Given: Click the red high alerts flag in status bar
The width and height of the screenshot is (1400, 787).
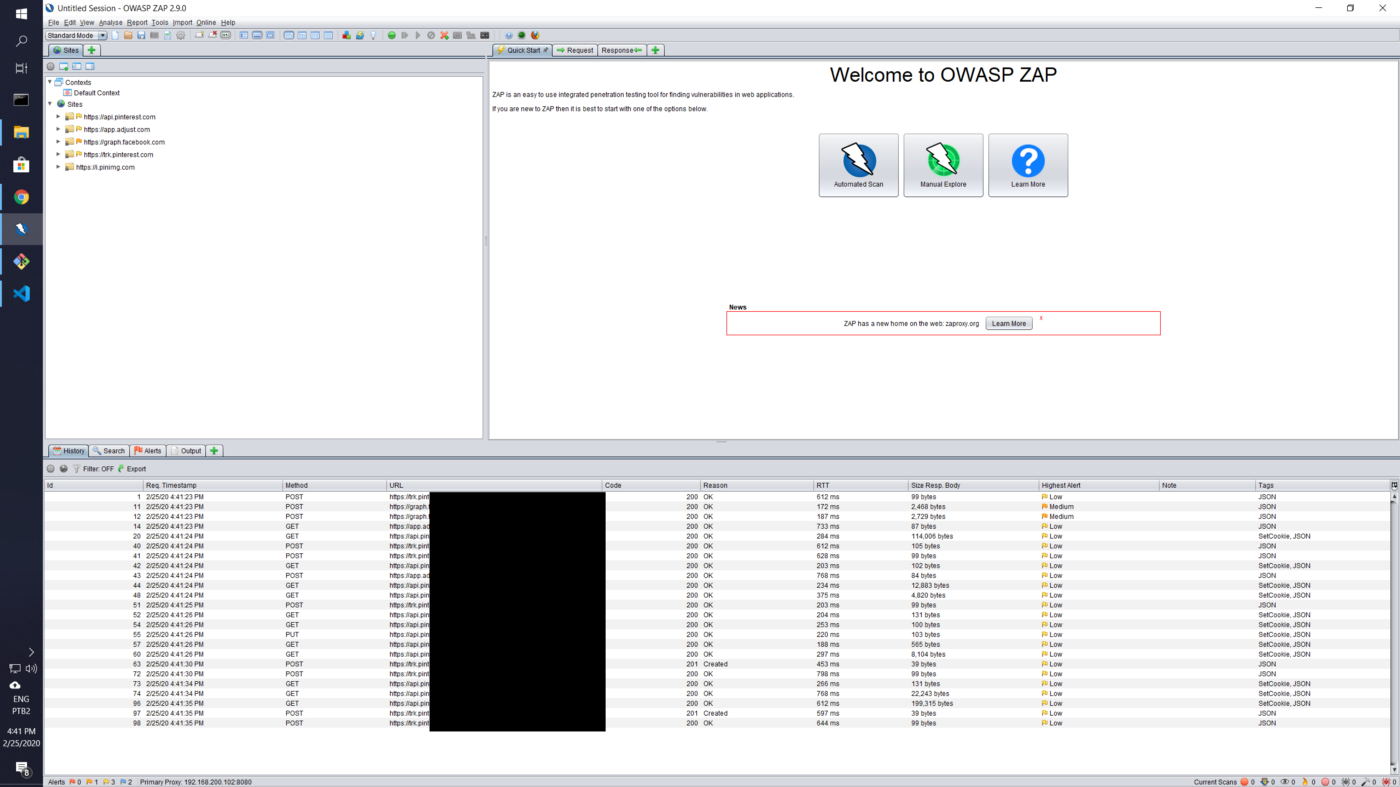Looking at the screenshot, I should 72,782.
